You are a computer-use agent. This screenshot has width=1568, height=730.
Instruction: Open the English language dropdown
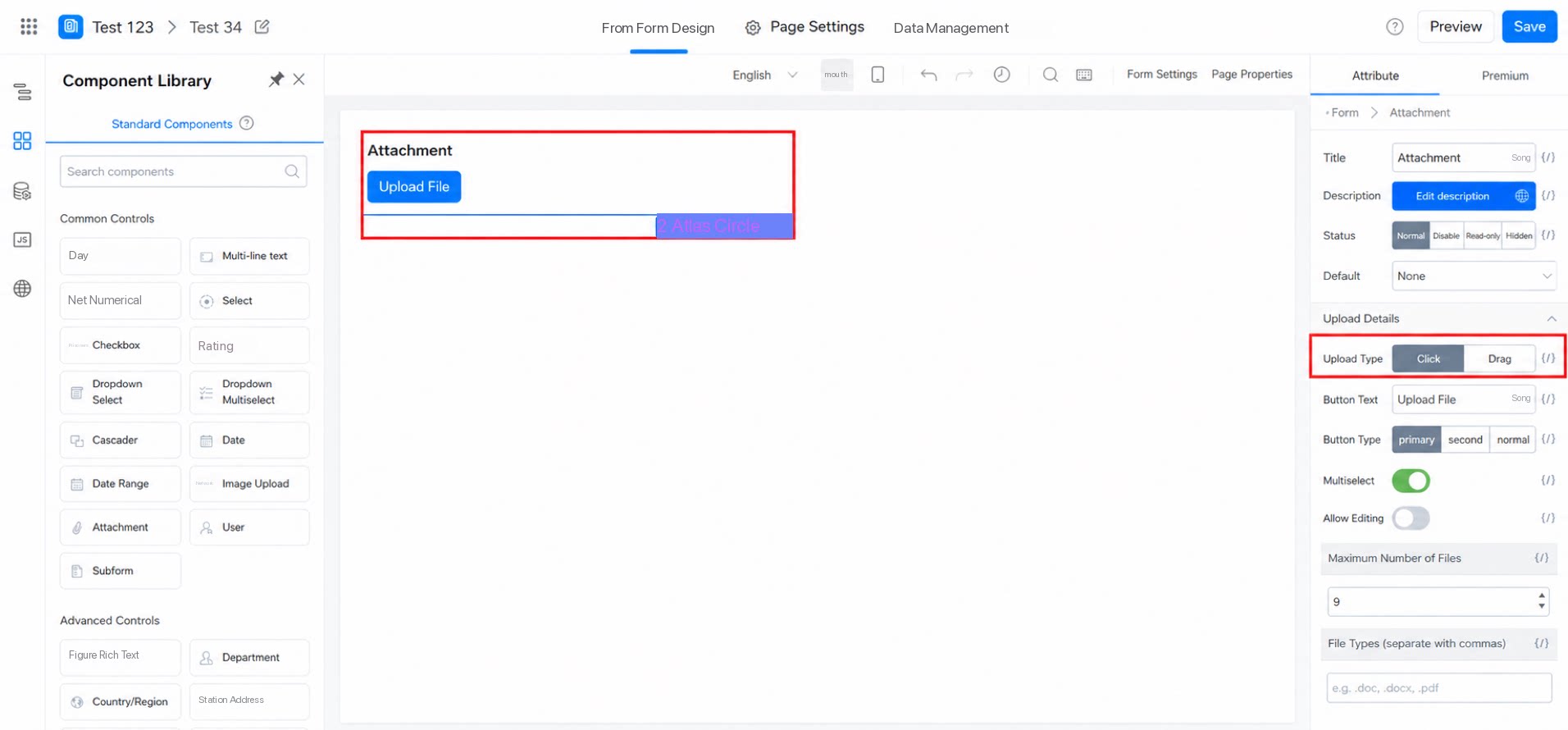764,75
